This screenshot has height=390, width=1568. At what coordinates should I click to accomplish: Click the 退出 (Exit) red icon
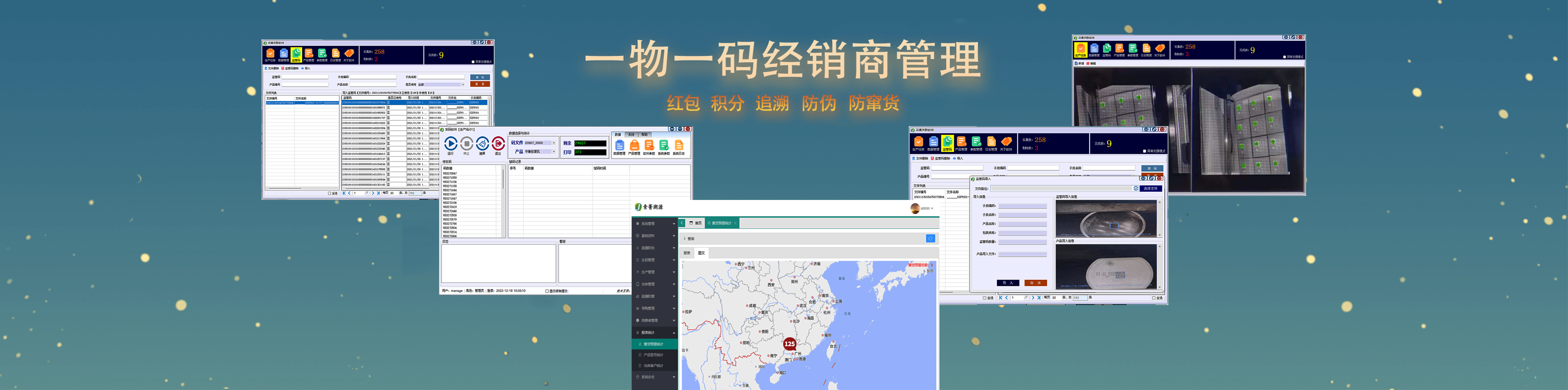coord(498,143)
